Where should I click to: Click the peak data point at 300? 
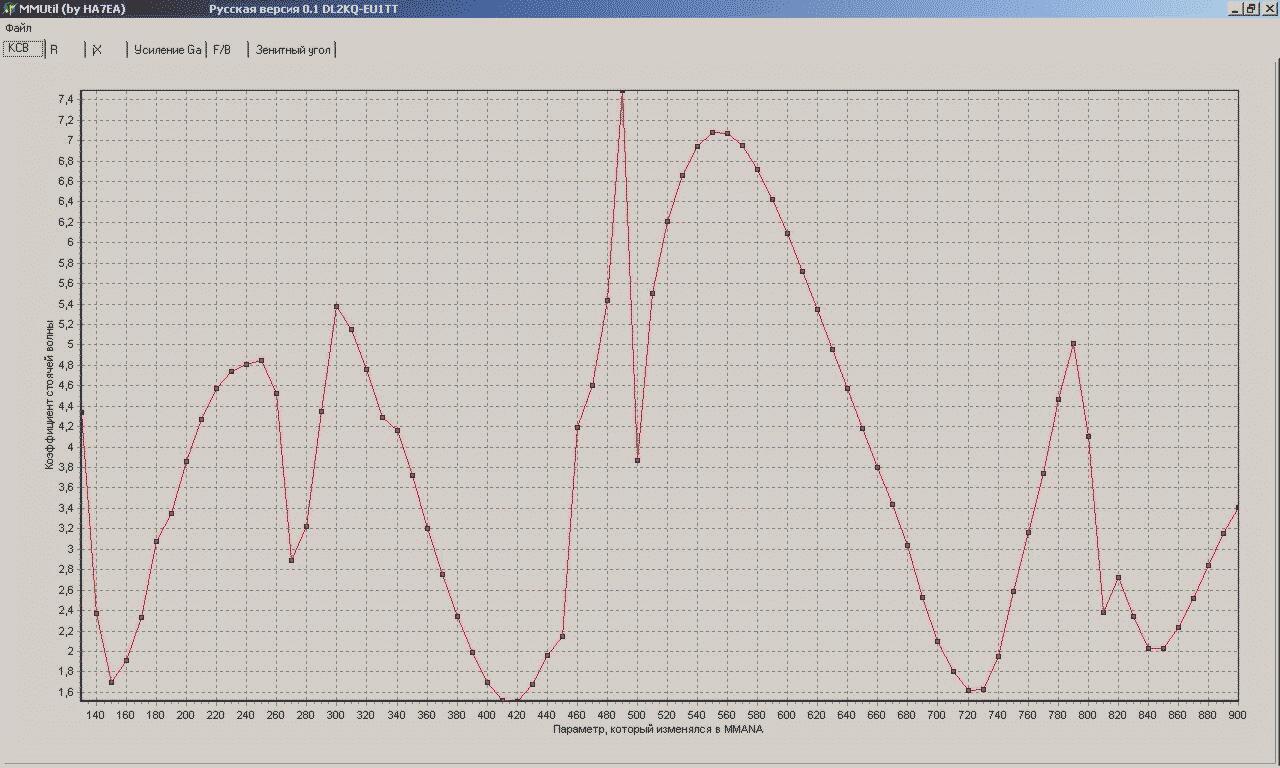336,306
